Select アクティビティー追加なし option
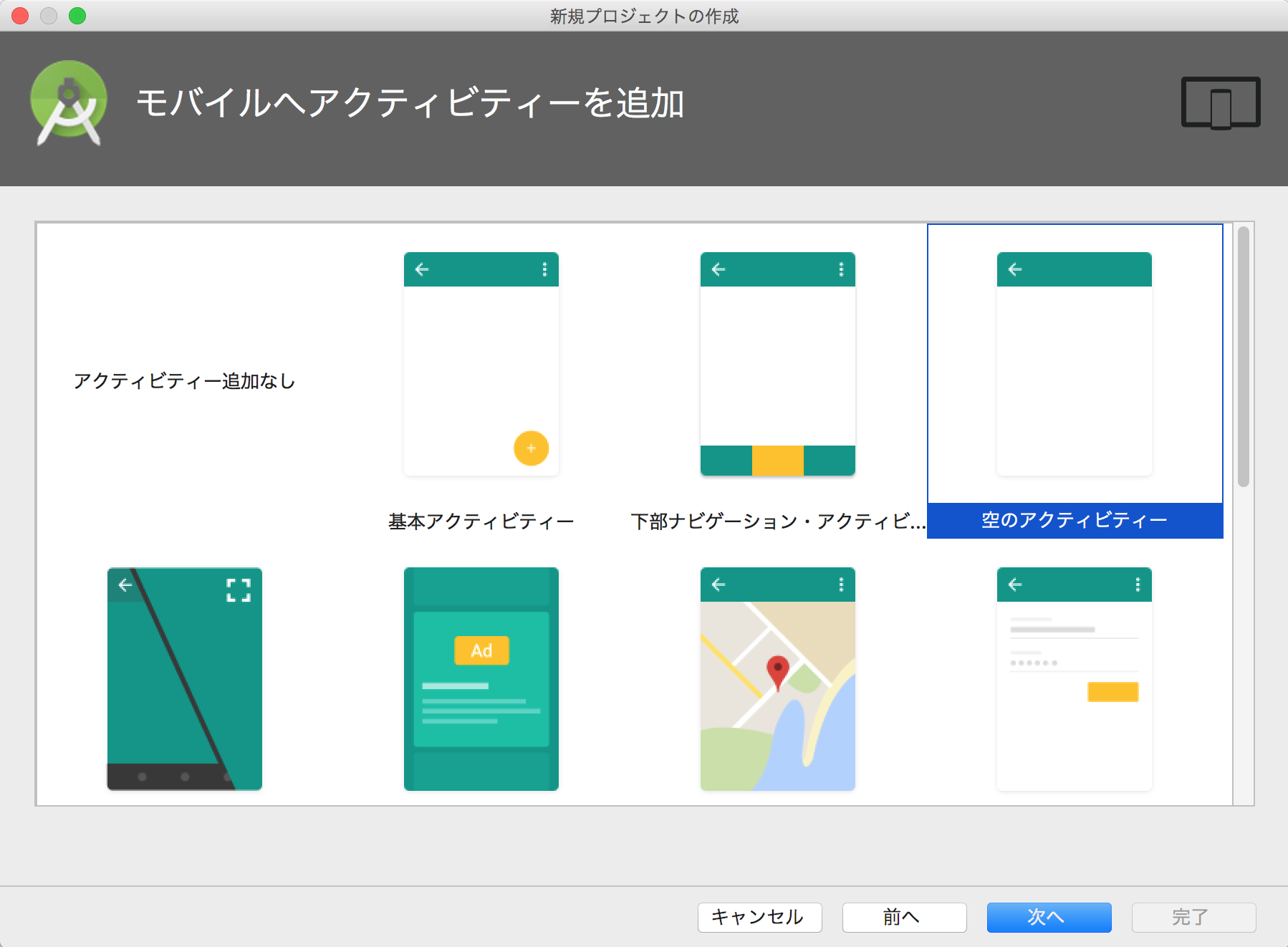 point(184,381)
